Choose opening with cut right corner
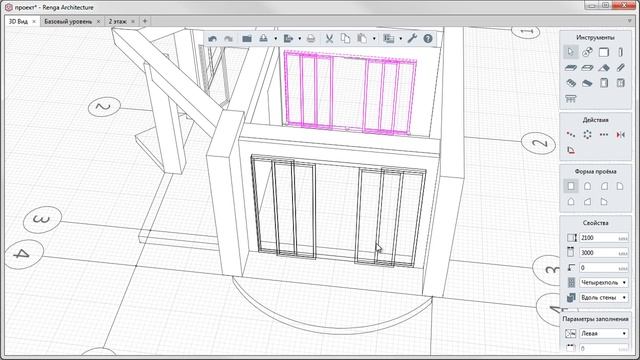This screenshot has width=640, height=360. (x=620, y=186)
